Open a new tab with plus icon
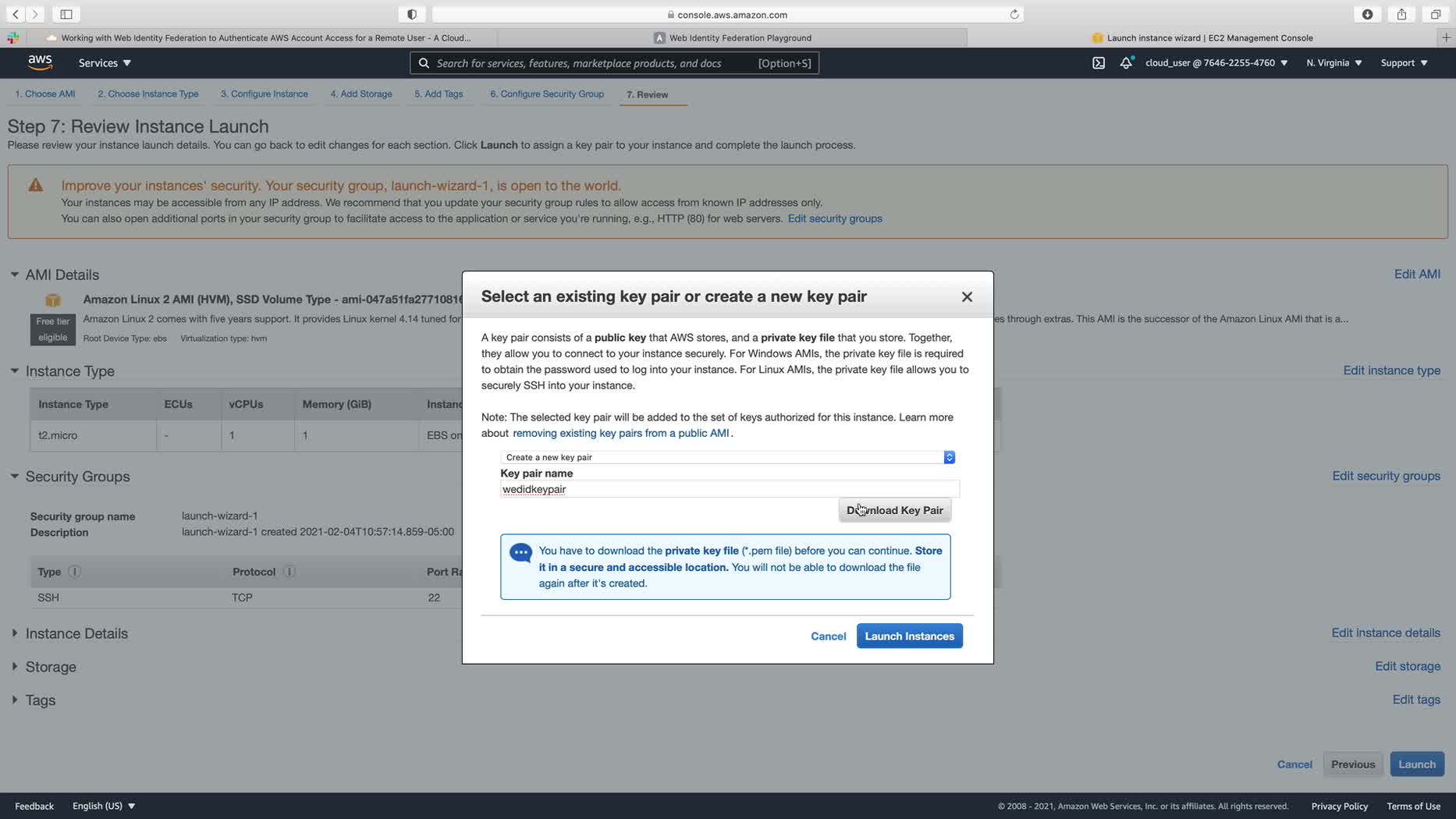Viewport: 1456px width, 819px height. (1447, 37)
